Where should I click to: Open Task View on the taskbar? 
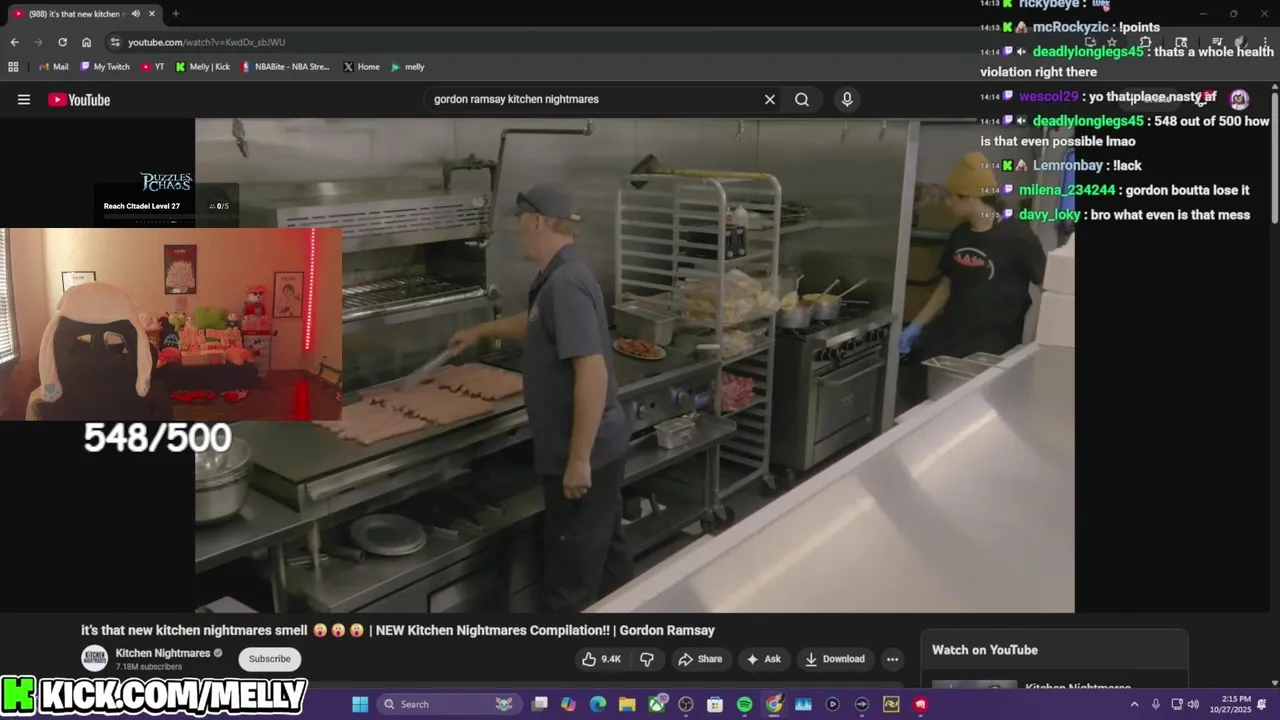pos(540,704)
